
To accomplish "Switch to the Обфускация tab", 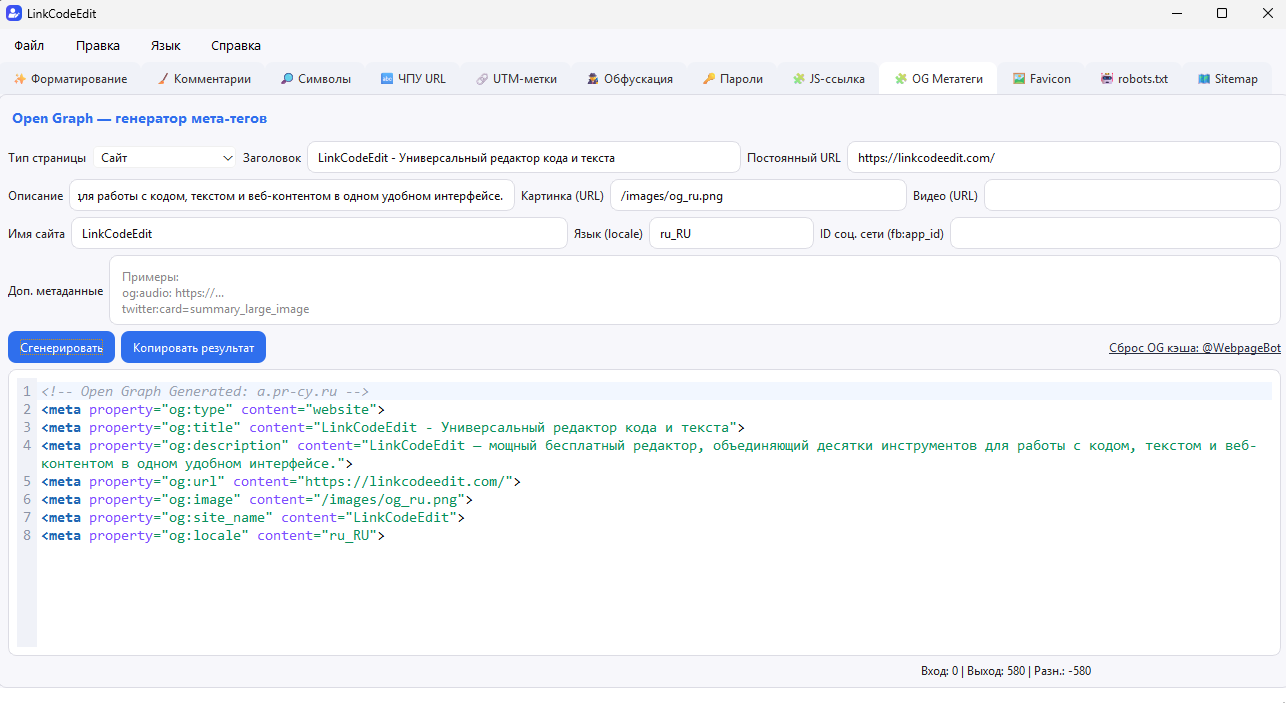I will tap(630, 79).
